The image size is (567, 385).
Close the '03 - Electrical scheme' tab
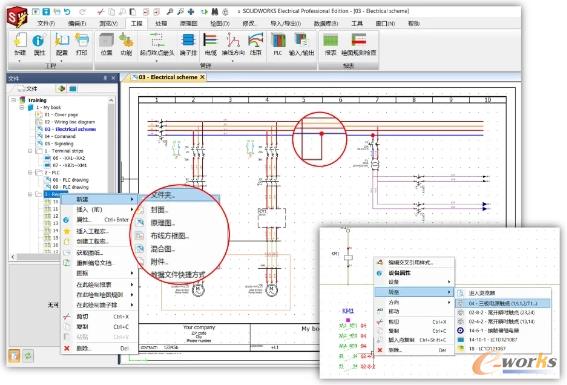click(x=202, y=77)
